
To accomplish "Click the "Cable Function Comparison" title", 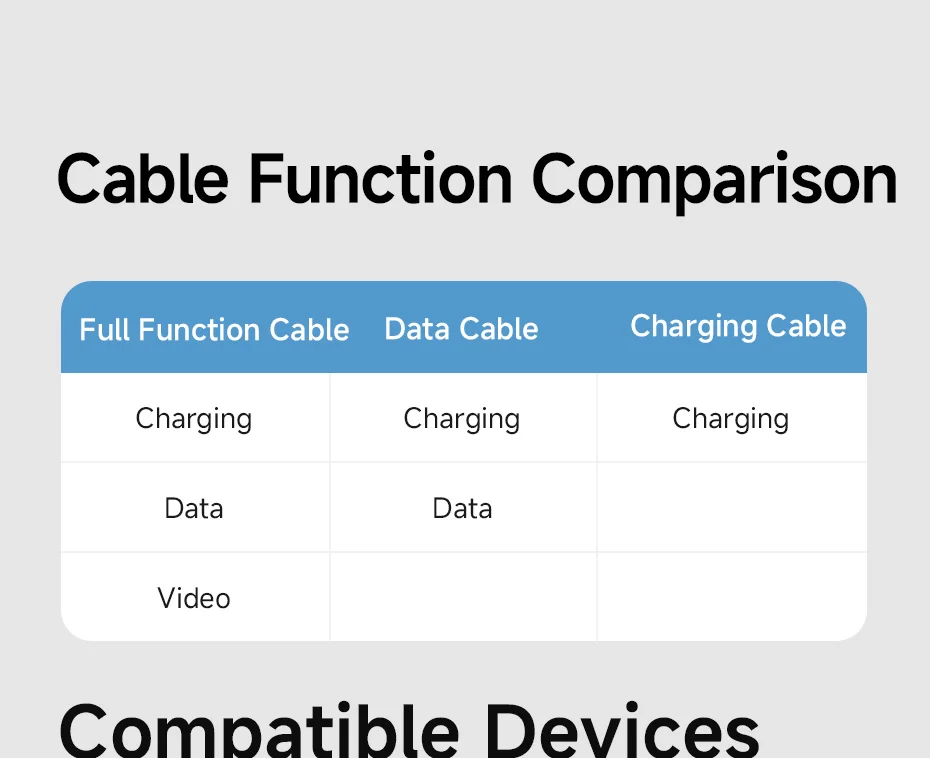I will (x=476, y=181).
